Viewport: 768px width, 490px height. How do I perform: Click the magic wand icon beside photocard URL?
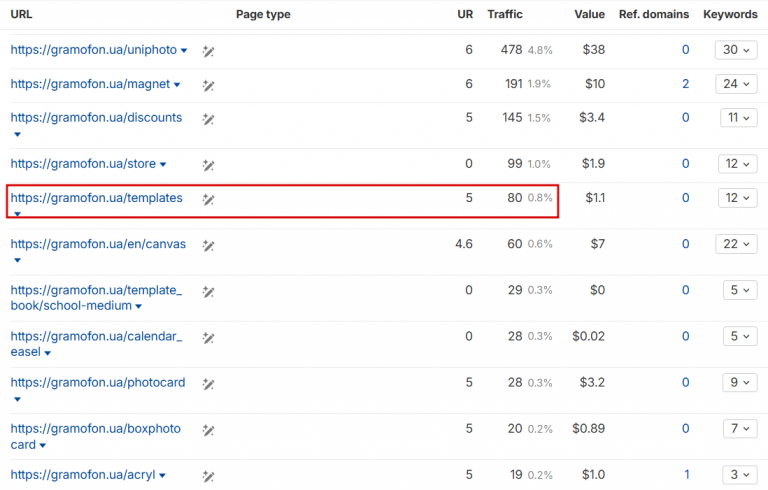click(208, 383)
